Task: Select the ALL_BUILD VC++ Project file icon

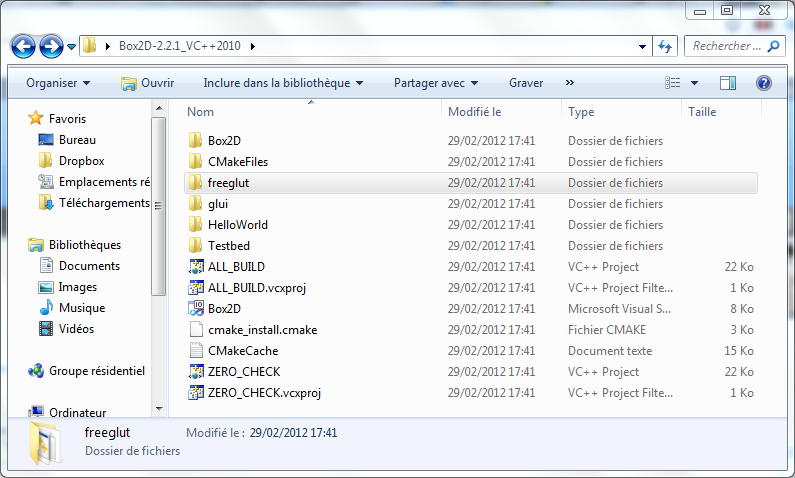Action: pos(196,267)
